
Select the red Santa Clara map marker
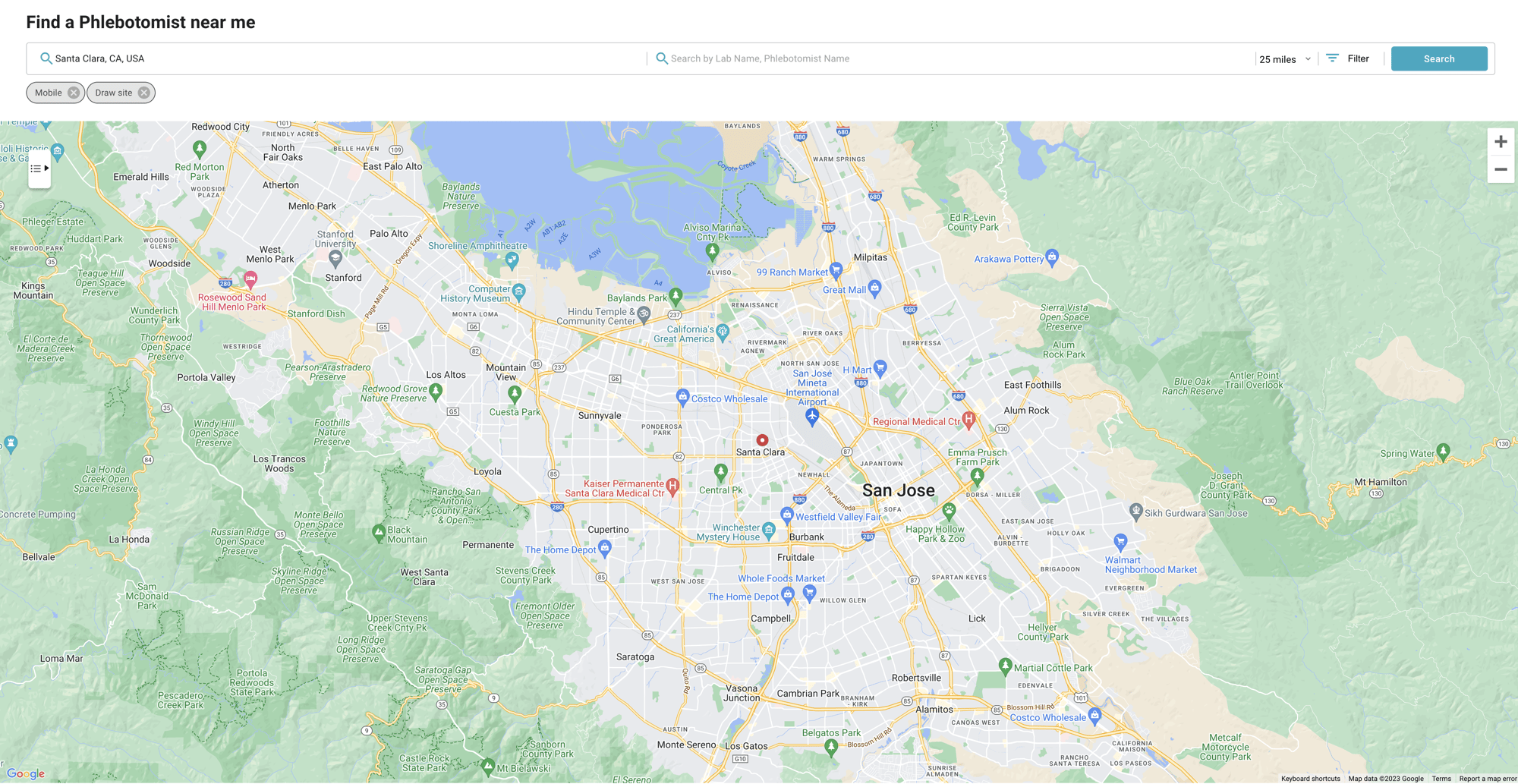click(761, 440)
